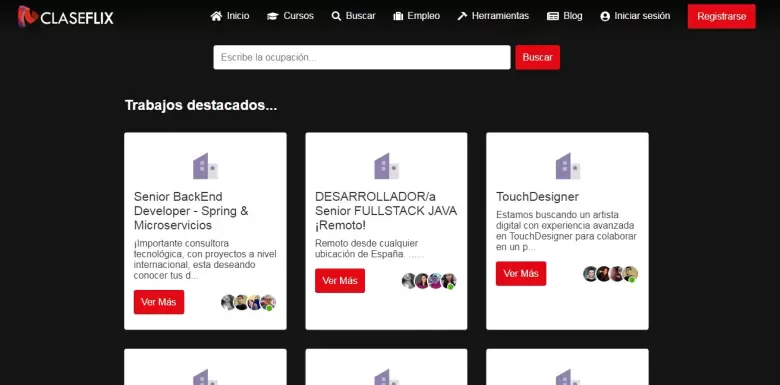Click building icon on TouchDesigner card
Image resolution: width=780 pixels, height=385 pixels.
click(568, 166)
